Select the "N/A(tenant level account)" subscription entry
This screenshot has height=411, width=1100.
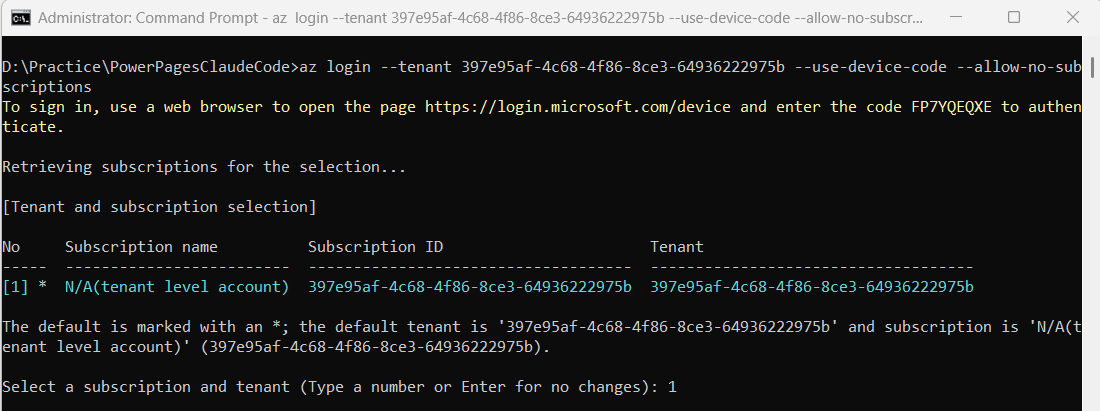pos(177,287)
